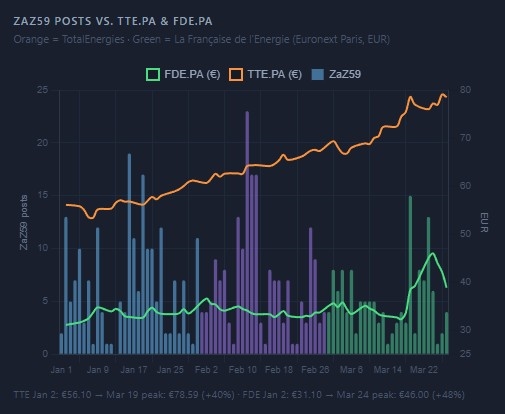Click the EUR right axis title
505x414 pixels.
click(x=484, y=222)
